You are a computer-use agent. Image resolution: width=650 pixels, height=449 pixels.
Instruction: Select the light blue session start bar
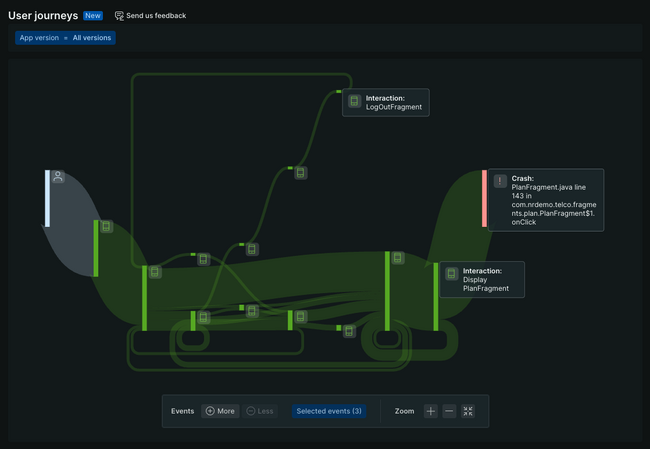[x=47, y=198]
